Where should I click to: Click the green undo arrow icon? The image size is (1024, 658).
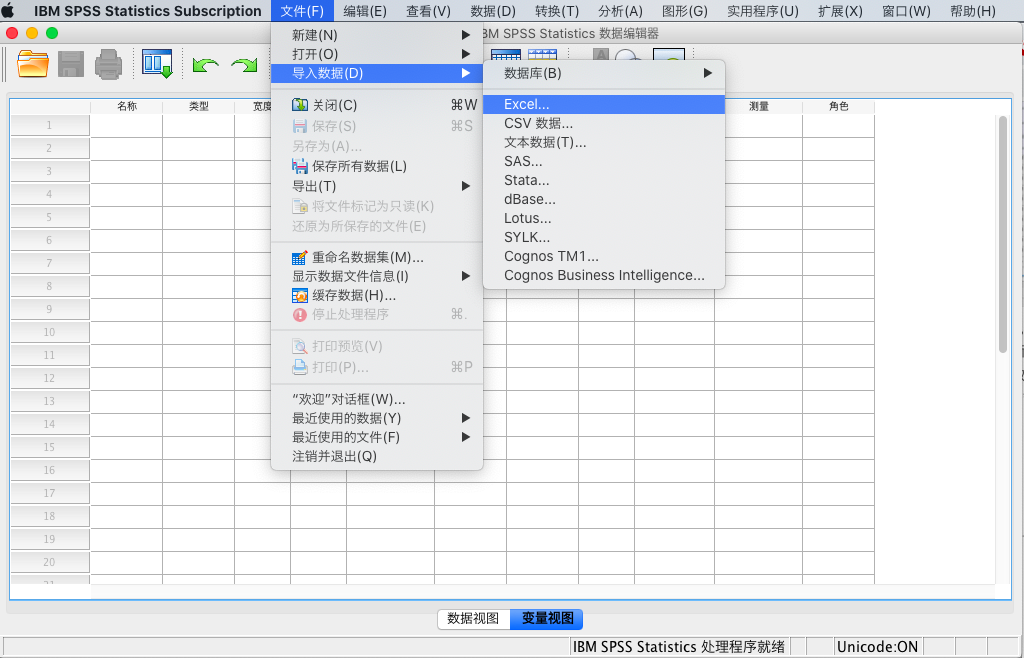coord(205,64)
